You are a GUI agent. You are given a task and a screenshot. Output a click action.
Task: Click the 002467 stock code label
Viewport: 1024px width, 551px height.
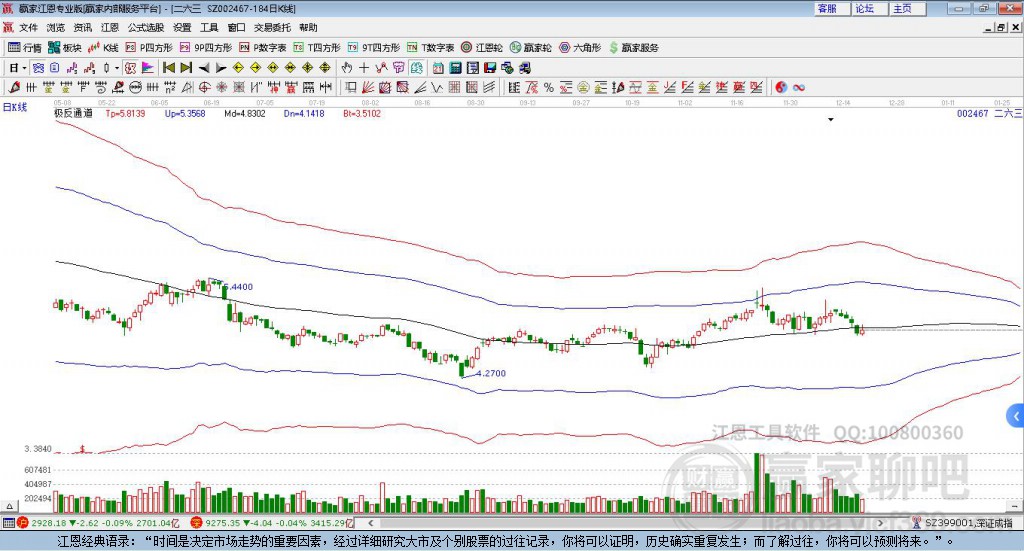(x=972, y=114)
